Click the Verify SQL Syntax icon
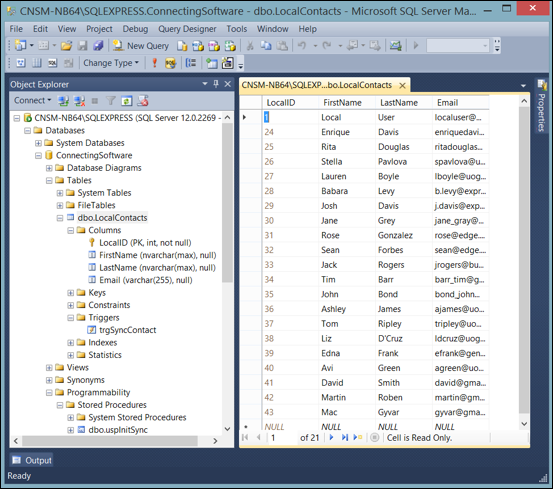This screenshot has height=489, width=553. [170, 63]
